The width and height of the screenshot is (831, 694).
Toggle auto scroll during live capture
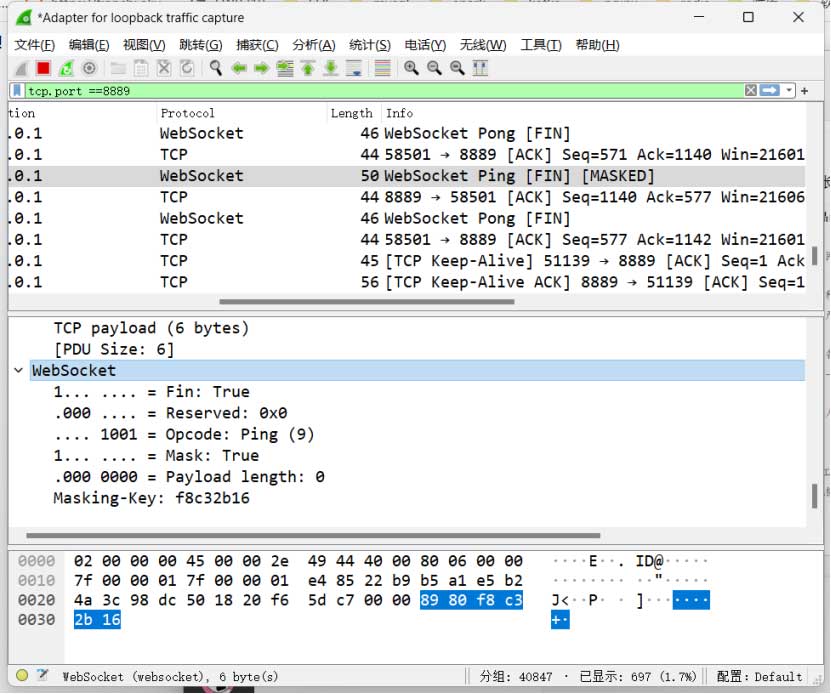(x=353, y=68)
